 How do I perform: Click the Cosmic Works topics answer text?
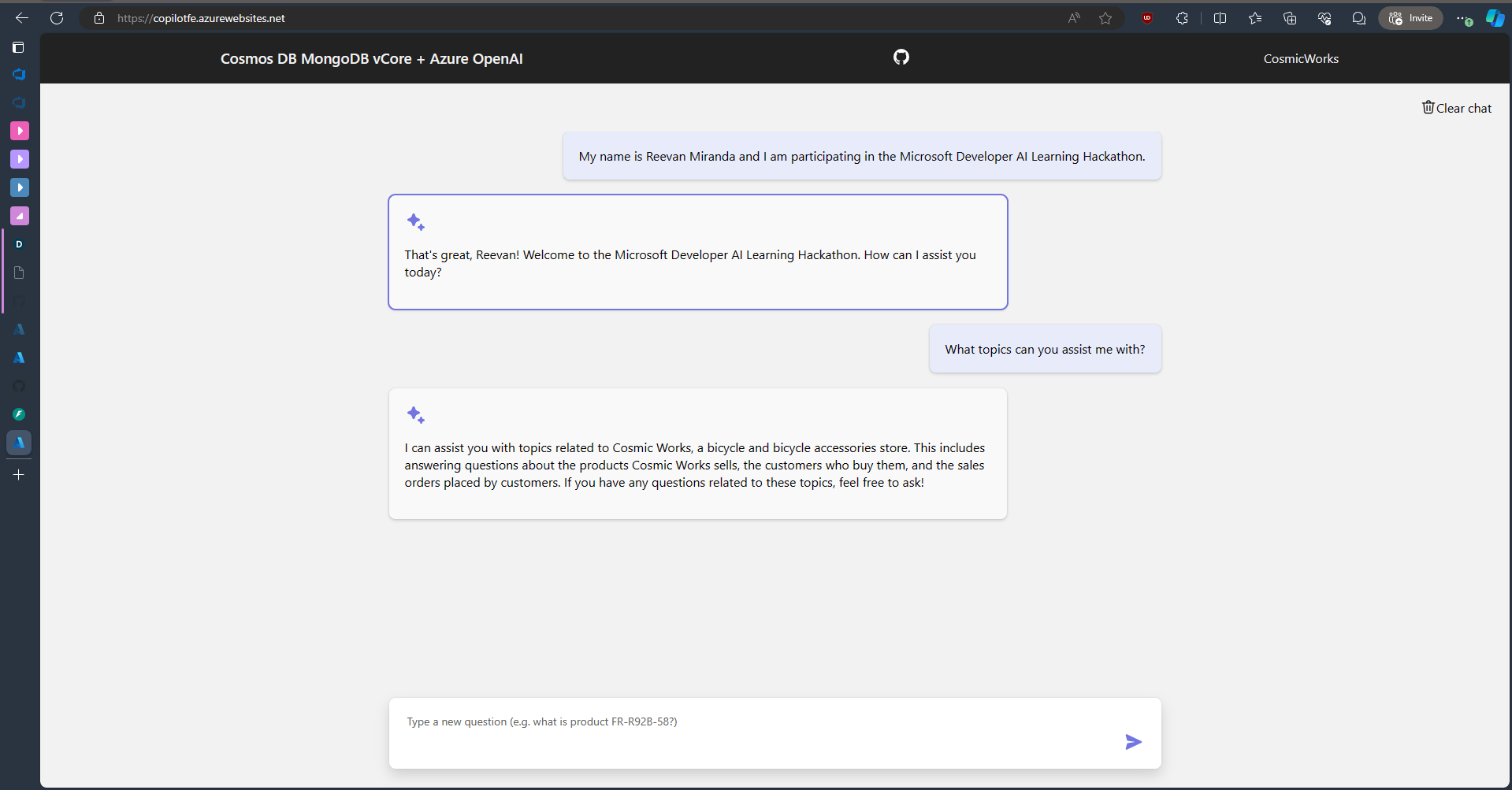point(695,465)
